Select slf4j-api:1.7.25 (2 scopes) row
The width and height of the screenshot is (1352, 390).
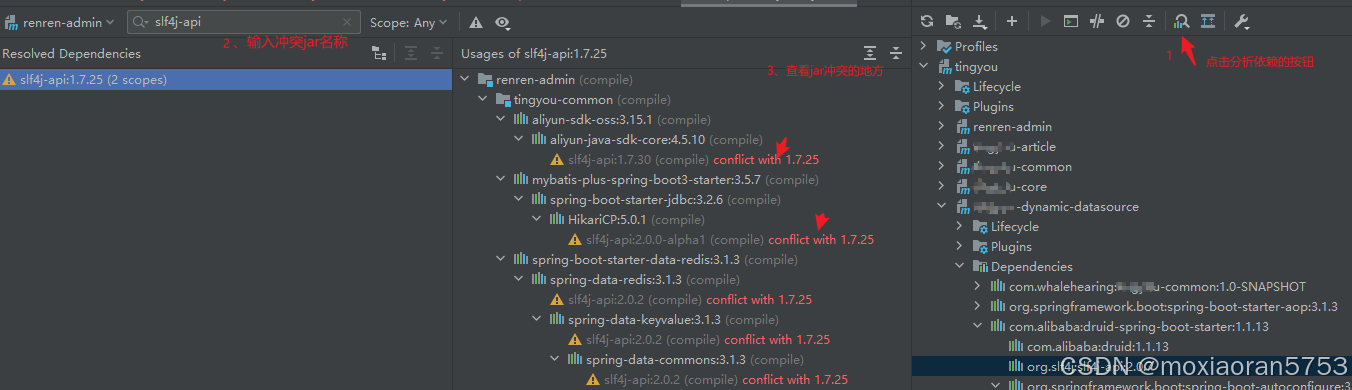(x=226, y=80)
